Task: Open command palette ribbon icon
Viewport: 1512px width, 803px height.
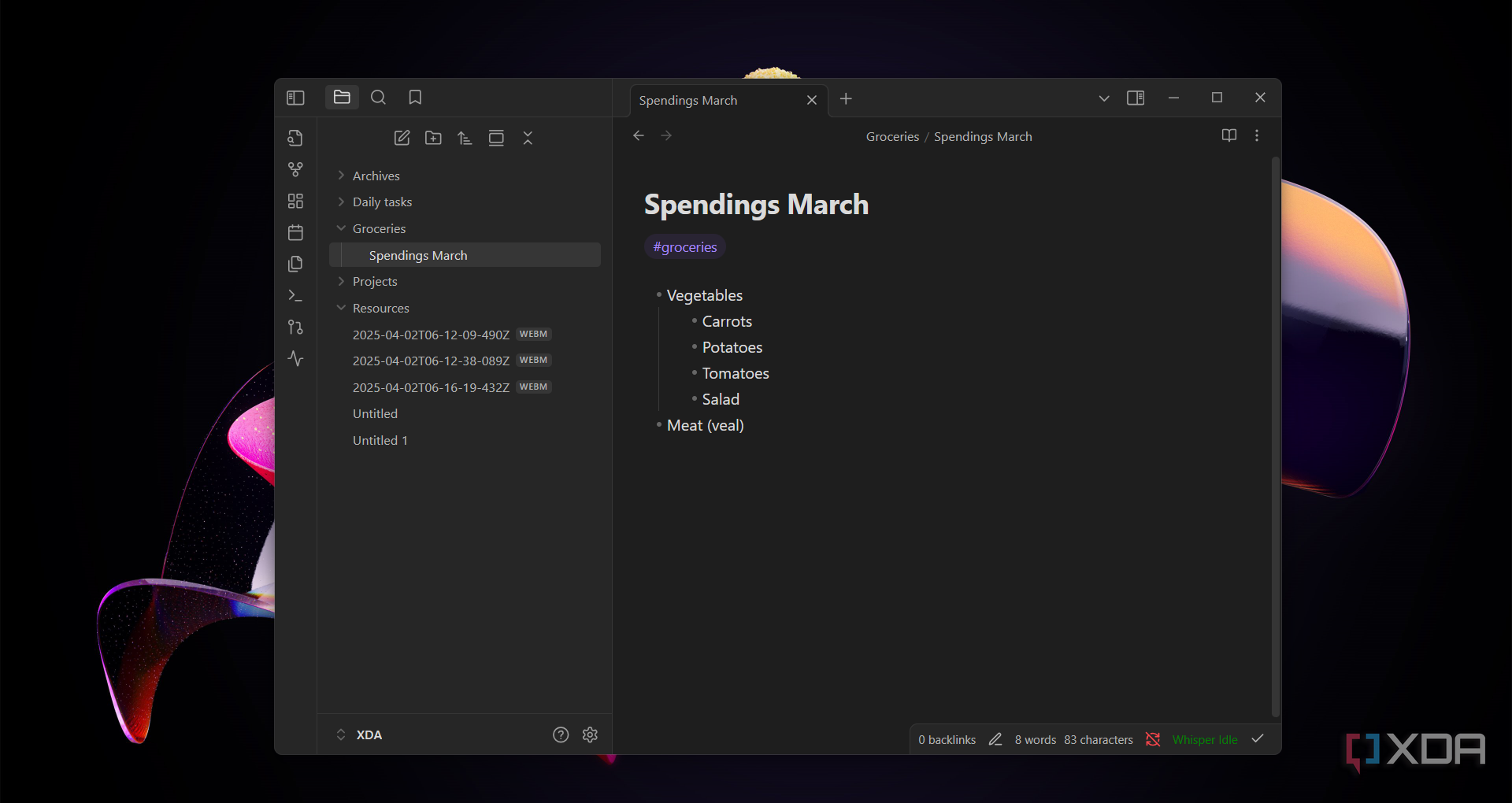Action: (x=295, y=295)
